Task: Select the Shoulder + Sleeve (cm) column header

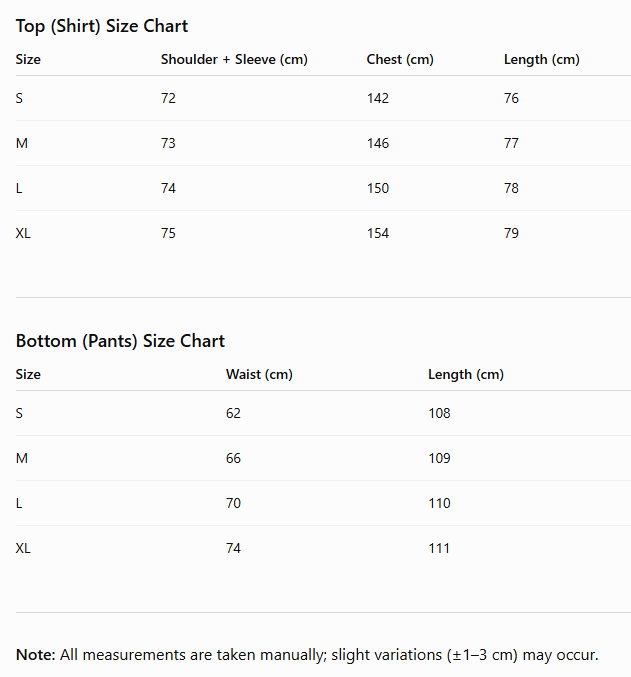Action: (x=234, y=59)
